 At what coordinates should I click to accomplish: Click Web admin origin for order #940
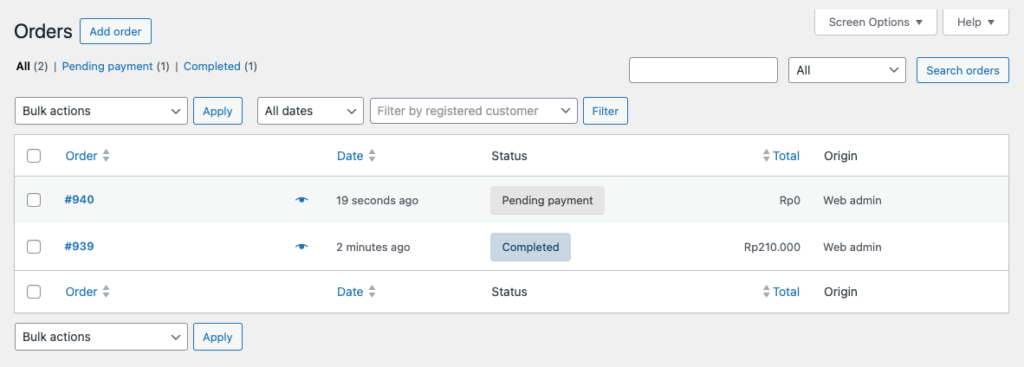(x=852, y=200)
